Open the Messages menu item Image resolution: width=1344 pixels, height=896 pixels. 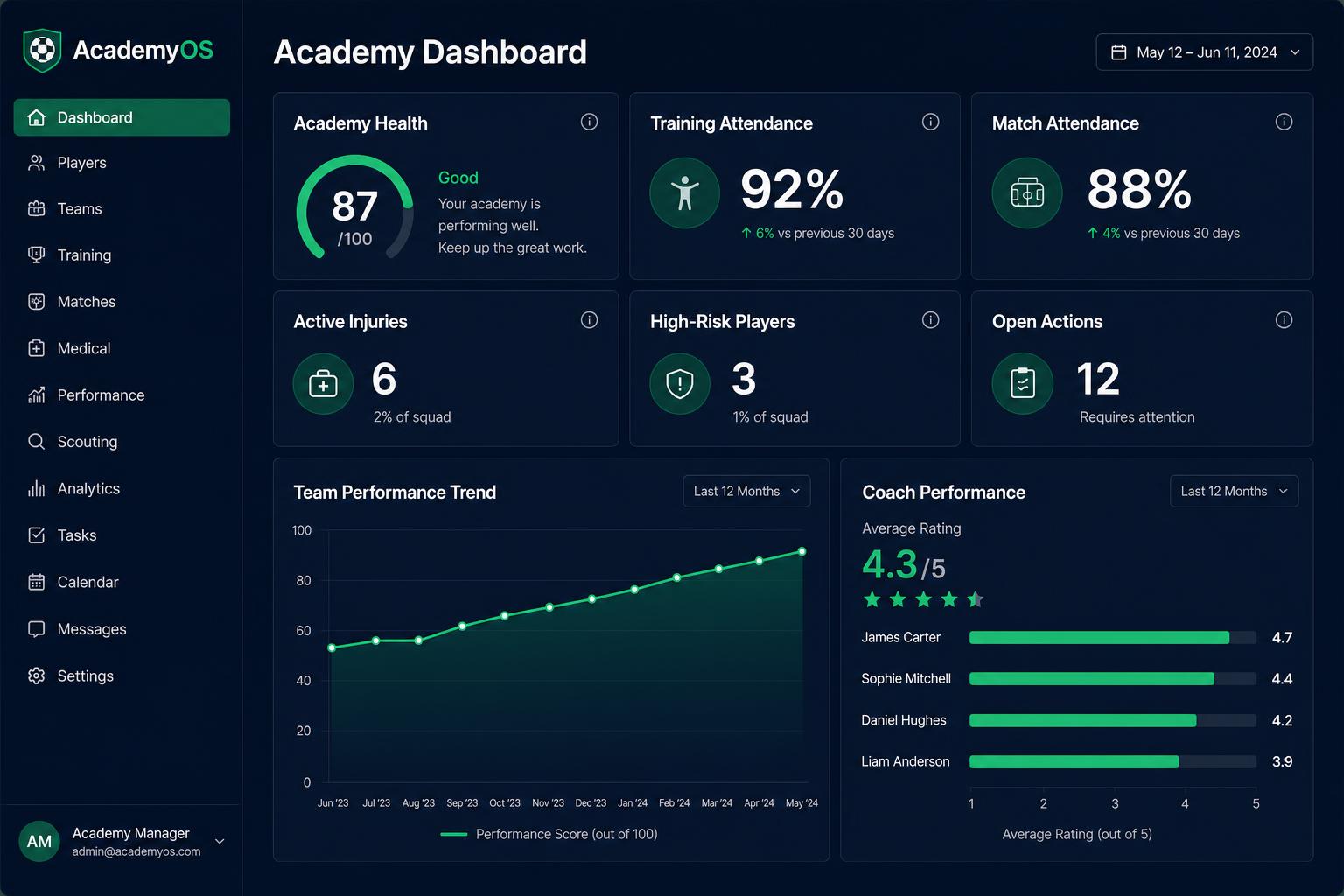(122, 629)
